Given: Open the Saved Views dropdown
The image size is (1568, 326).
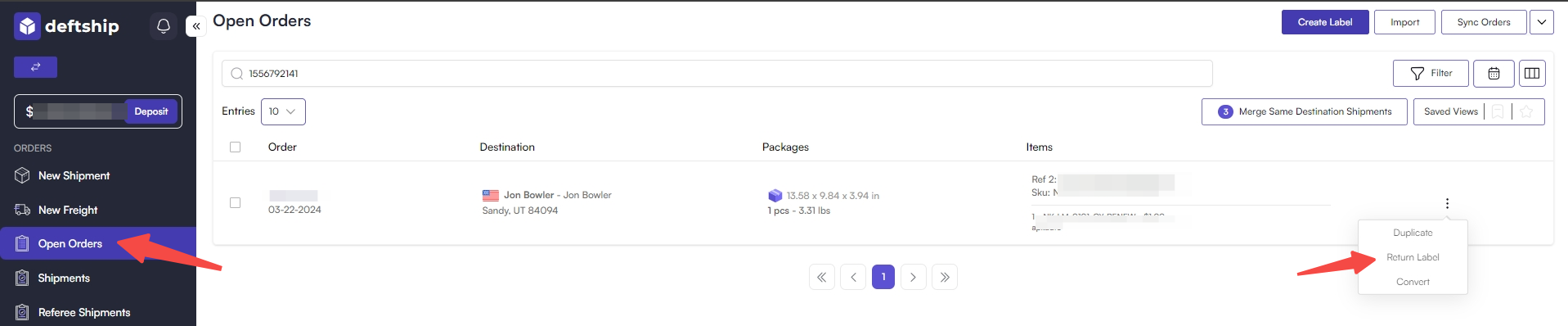Looking at the screenshot, I should click(1450, 111).
